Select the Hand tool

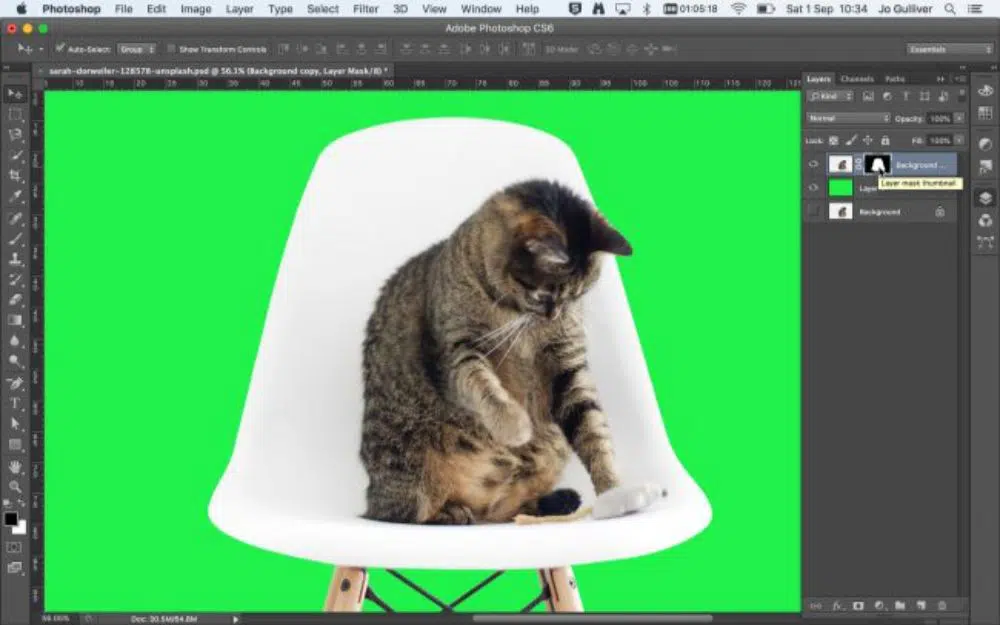(x=15, y=466)
